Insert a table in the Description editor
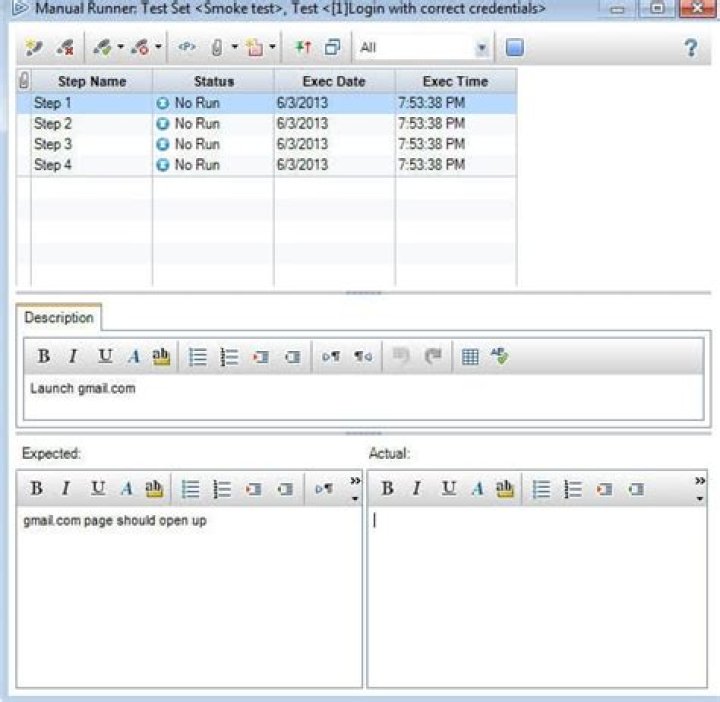 point(469,357)
